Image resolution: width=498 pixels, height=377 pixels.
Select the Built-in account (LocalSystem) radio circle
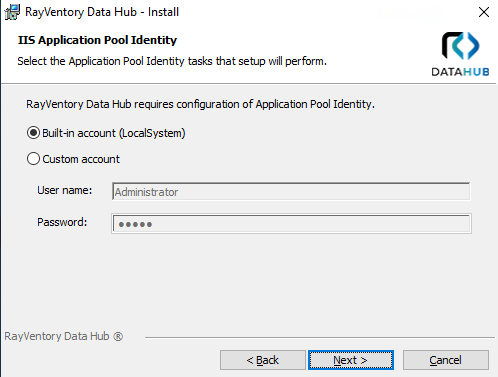coord(33,133)
